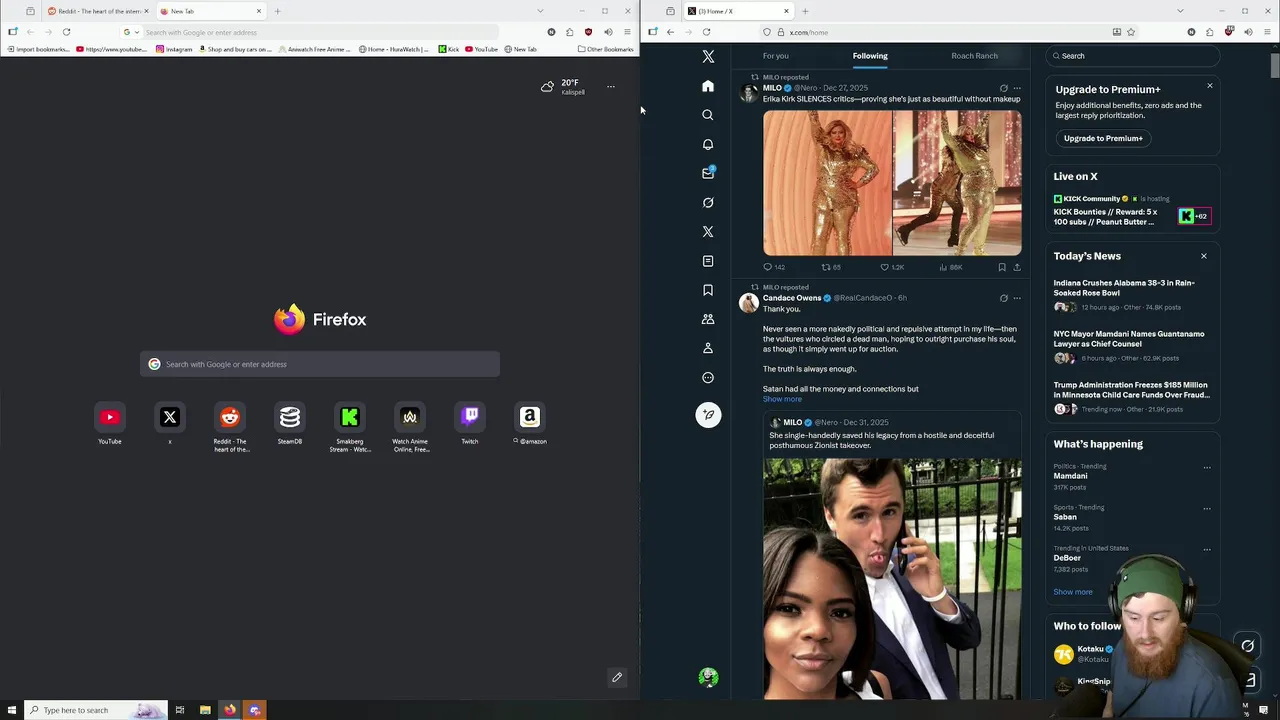Switch to the For you tab
The height and width of the screenshot is (720, 1280).
click(776, 56)
